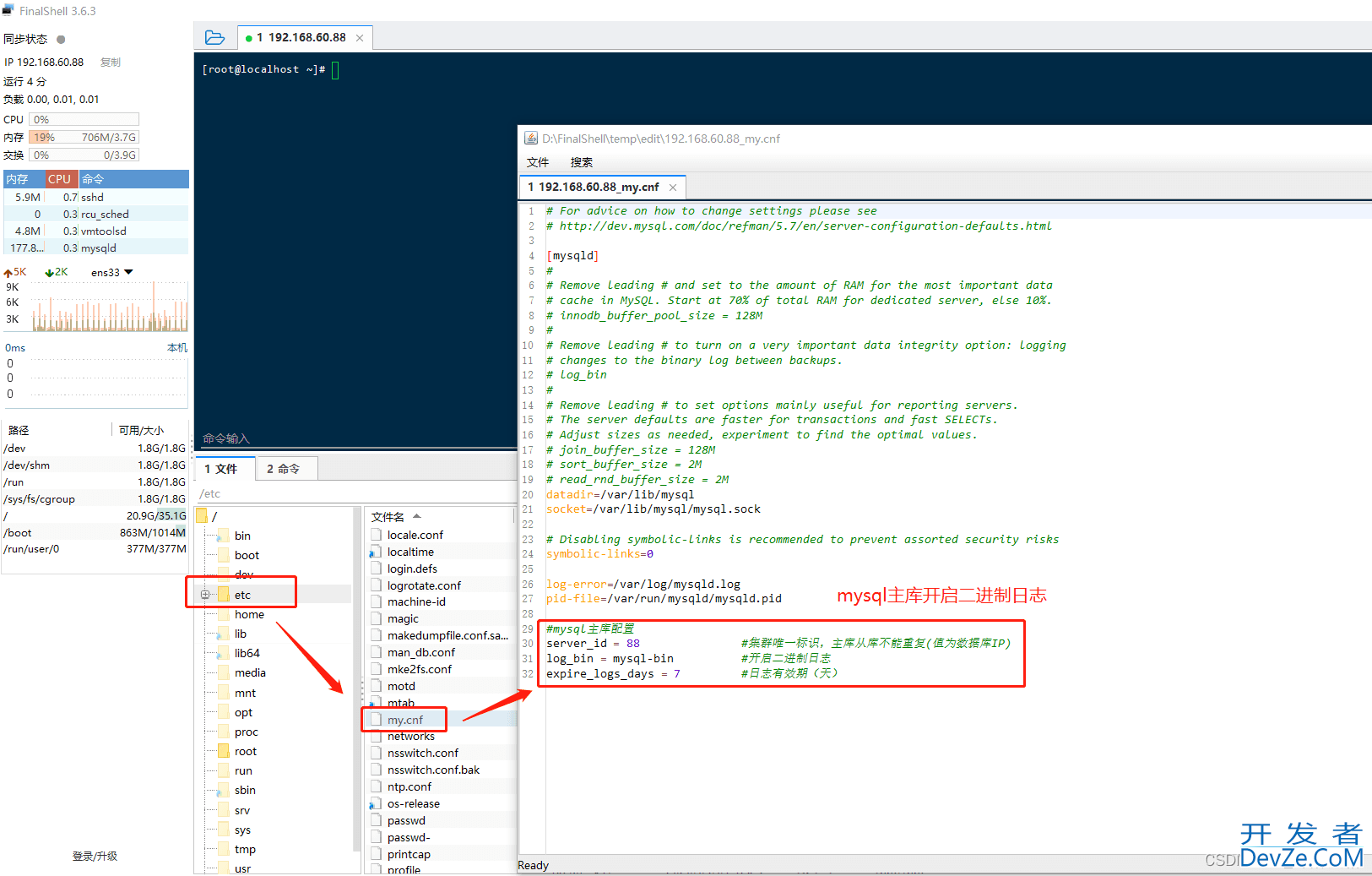
Task: Click the /boot row in disk usage list
Action: pyautogui.click(x=95, y=532)
